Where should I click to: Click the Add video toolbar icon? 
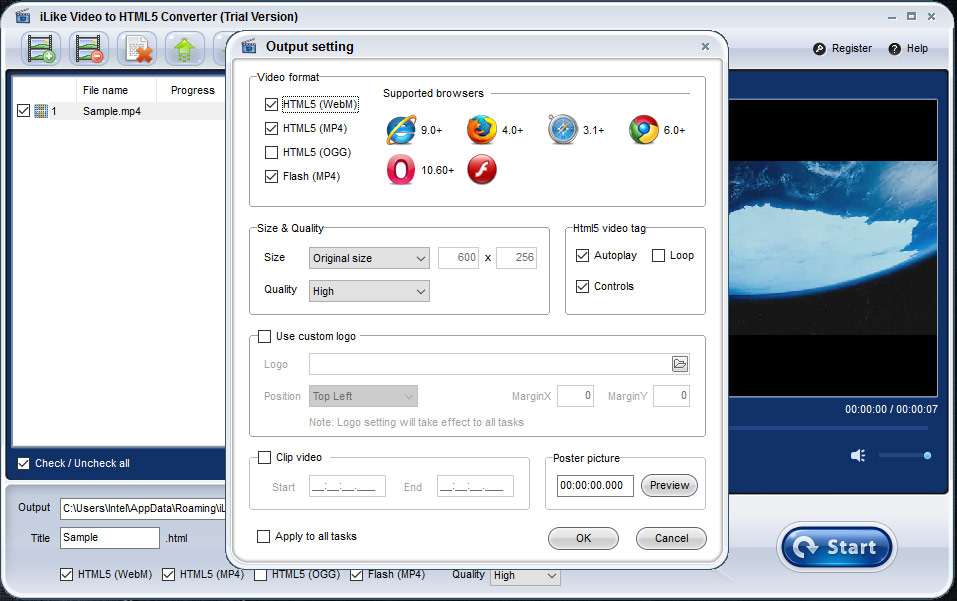41,49
